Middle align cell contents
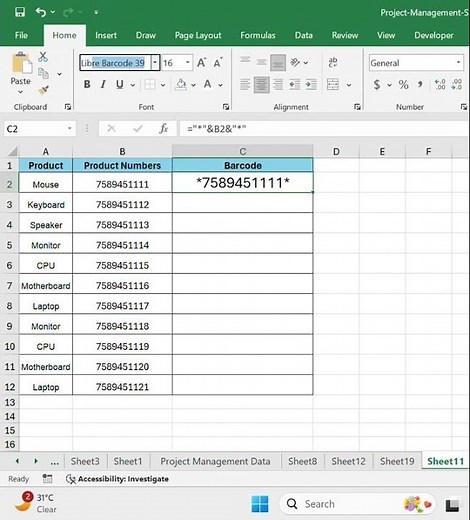This screenshot has height=520, width=470. pos(262,62)
